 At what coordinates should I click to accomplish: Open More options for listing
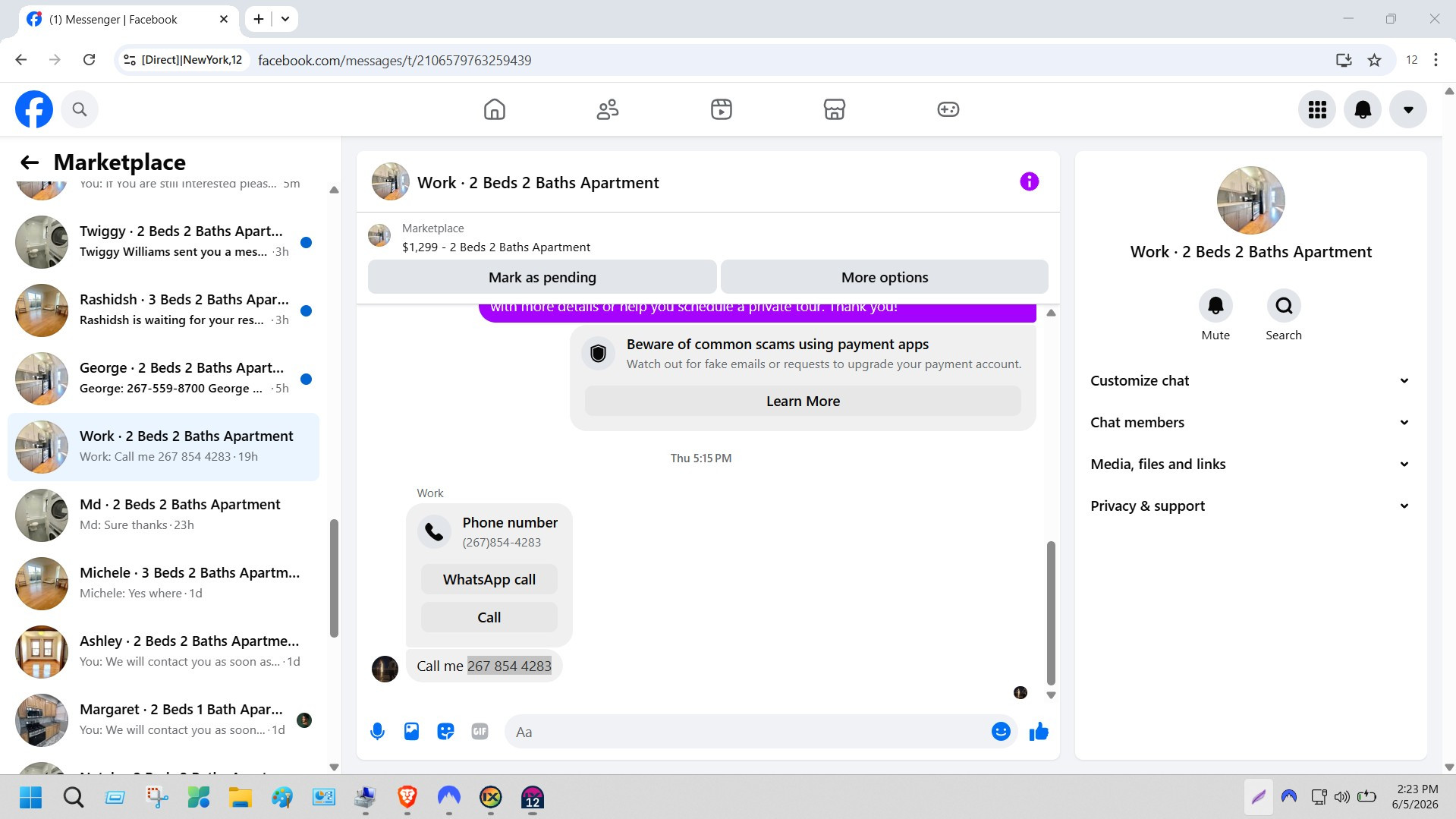[x=885, y=277]
